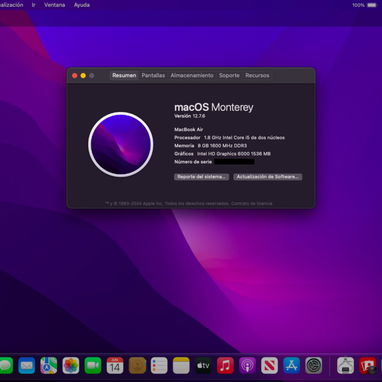Launch Reminders from the dock
This screenshot has width=382, height=382.
(159, 366)
